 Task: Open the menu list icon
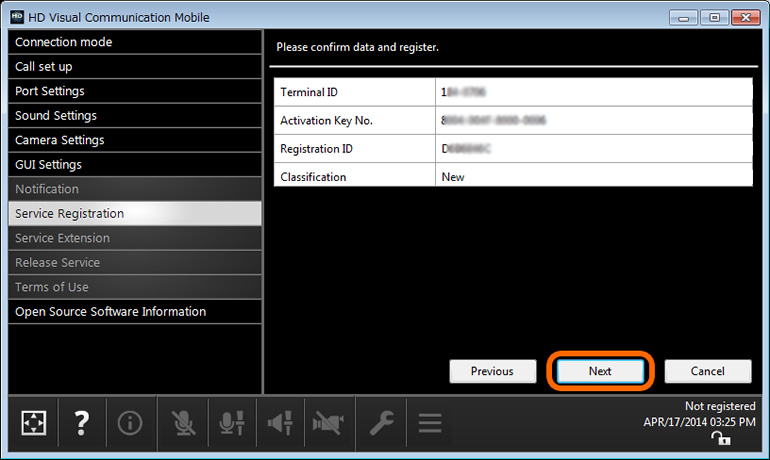click(x=430, y=423)
